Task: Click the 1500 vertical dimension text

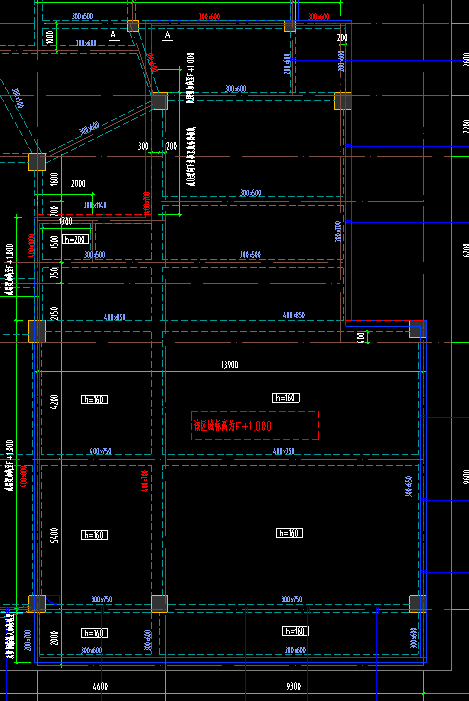Action: (55, 242)
